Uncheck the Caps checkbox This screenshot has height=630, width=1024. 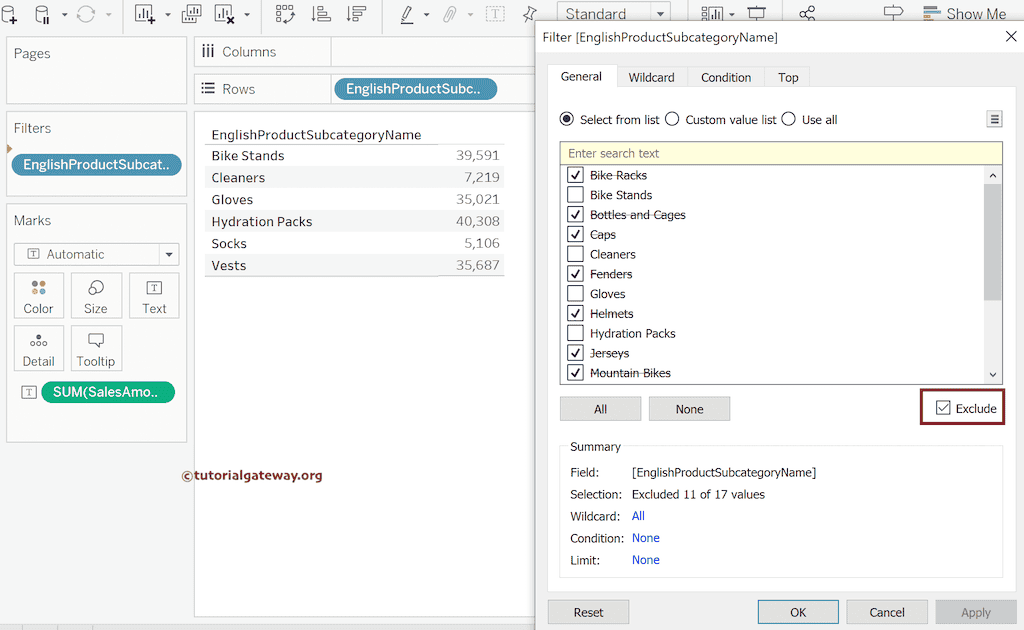[x=575, y=234]
